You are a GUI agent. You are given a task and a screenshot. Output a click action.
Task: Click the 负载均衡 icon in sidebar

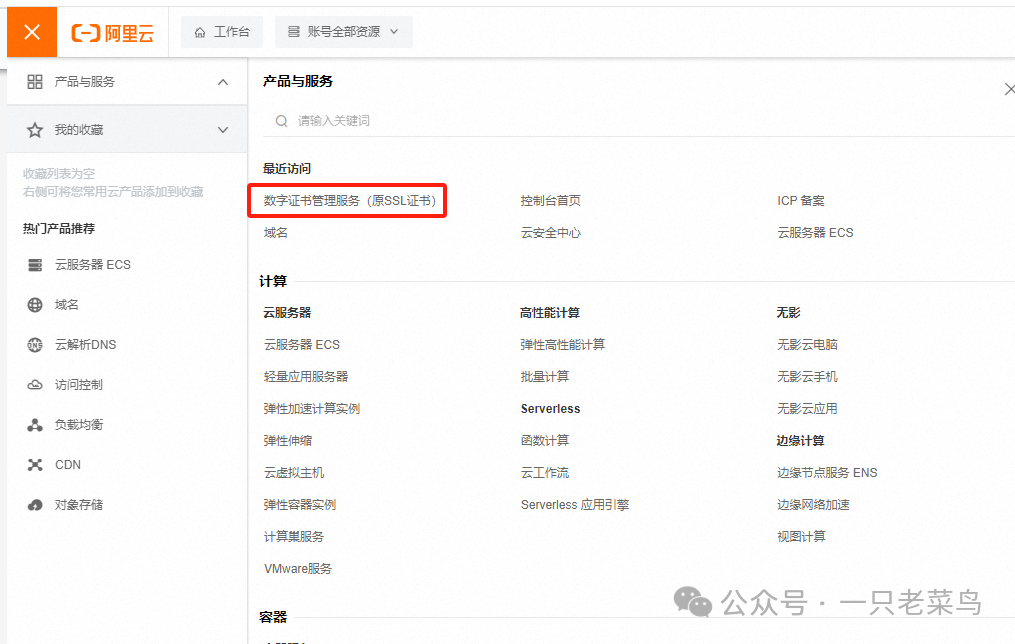tap(35, 425)
